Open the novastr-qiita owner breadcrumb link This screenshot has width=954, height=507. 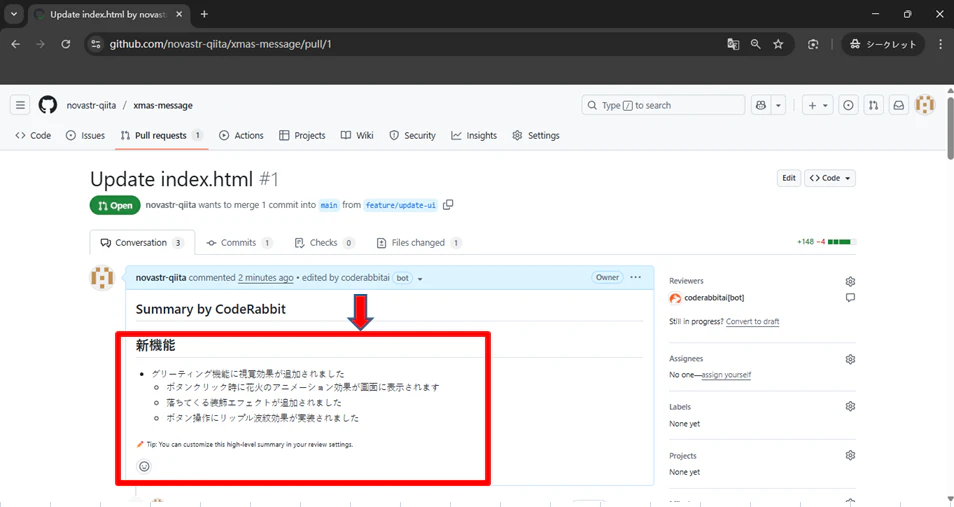click(91, 105)
